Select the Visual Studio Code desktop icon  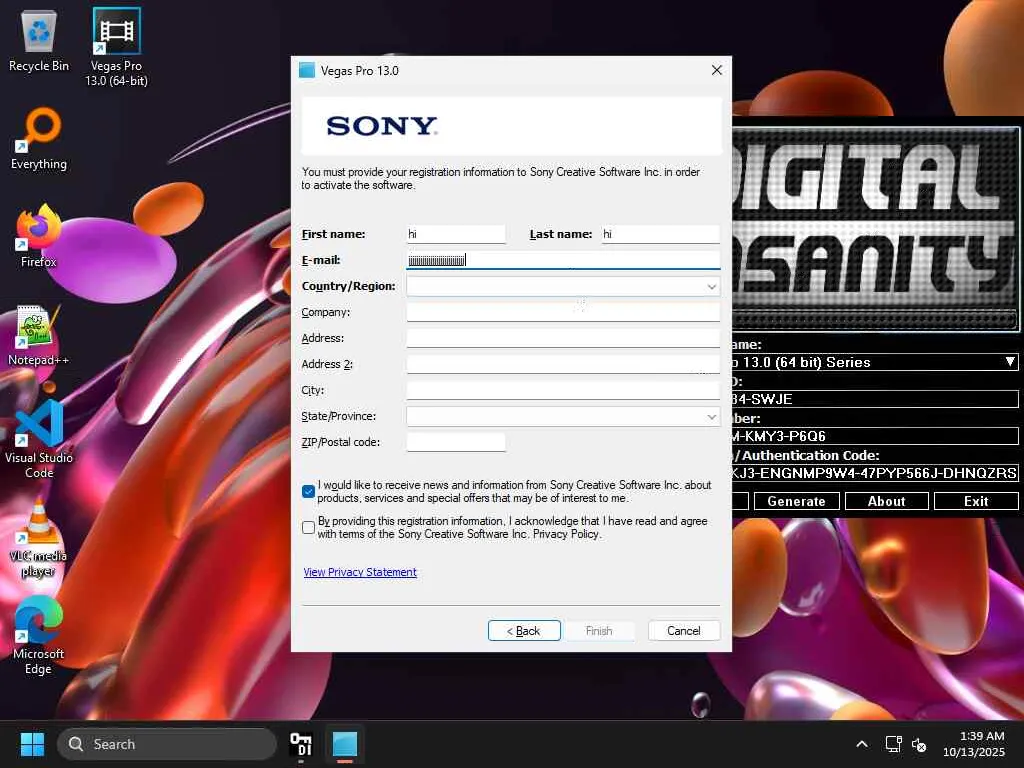(x=39, y=439)
